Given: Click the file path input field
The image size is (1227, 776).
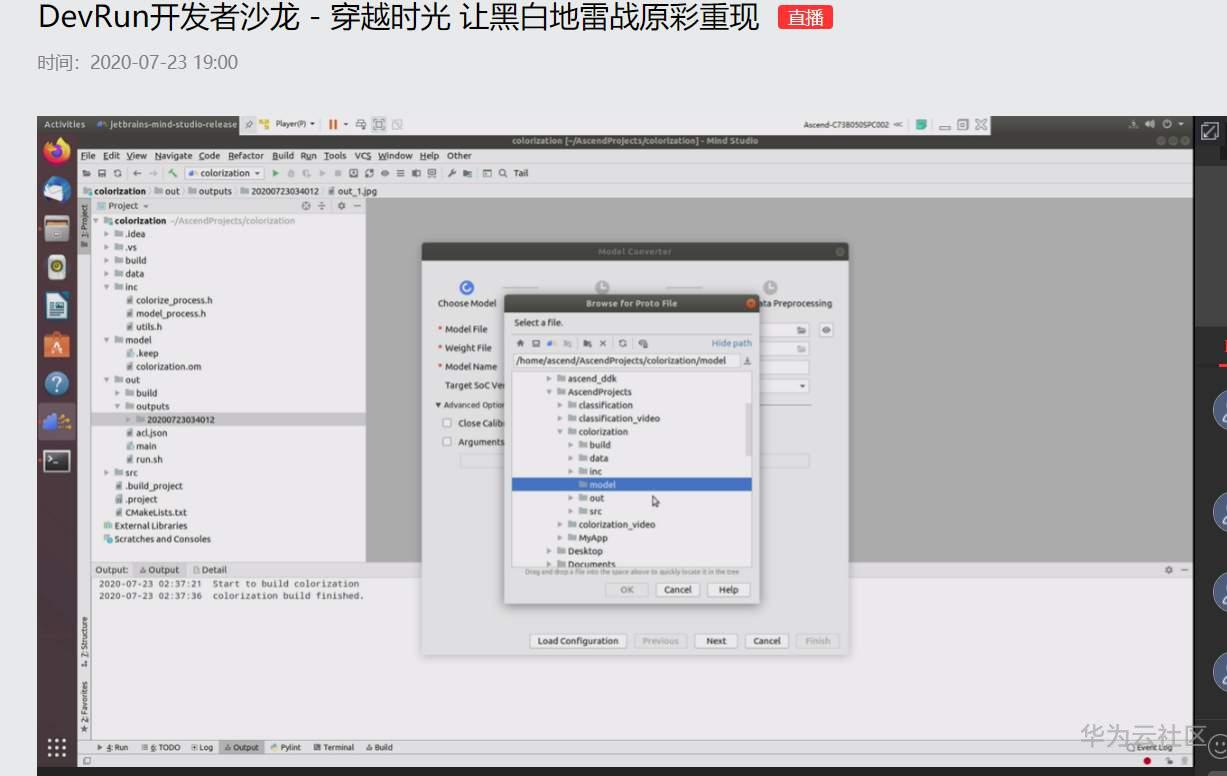Looking at the screenshot, I should pyautogui.click(x=627, y=361).
